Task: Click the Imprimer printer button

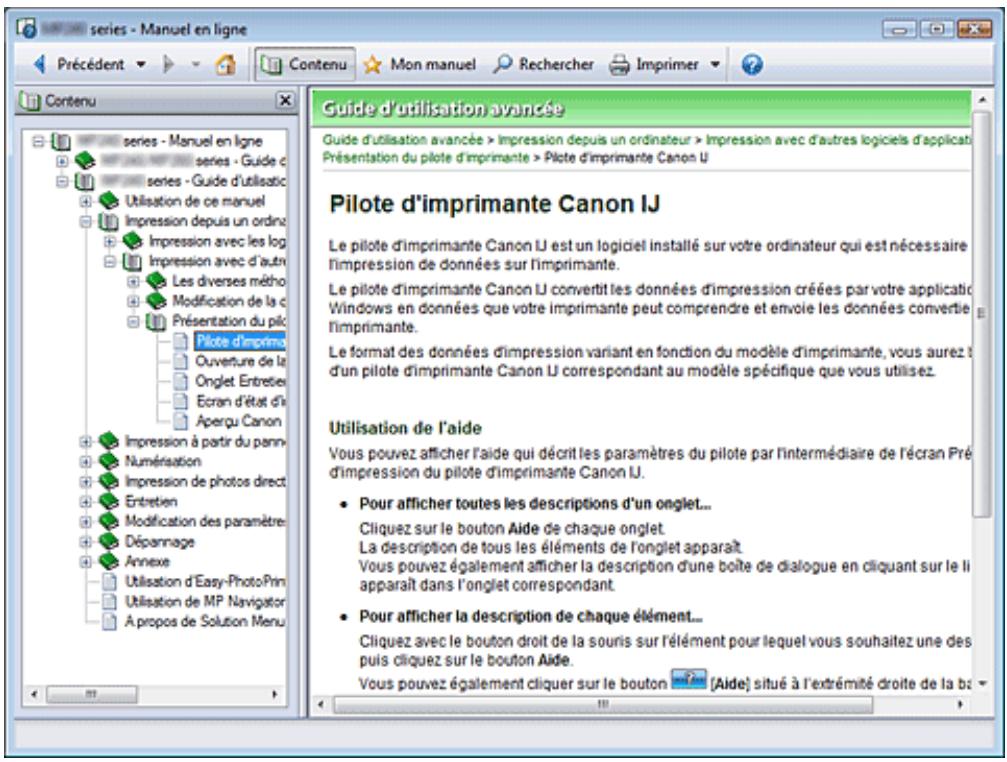Action: (653, 64)
